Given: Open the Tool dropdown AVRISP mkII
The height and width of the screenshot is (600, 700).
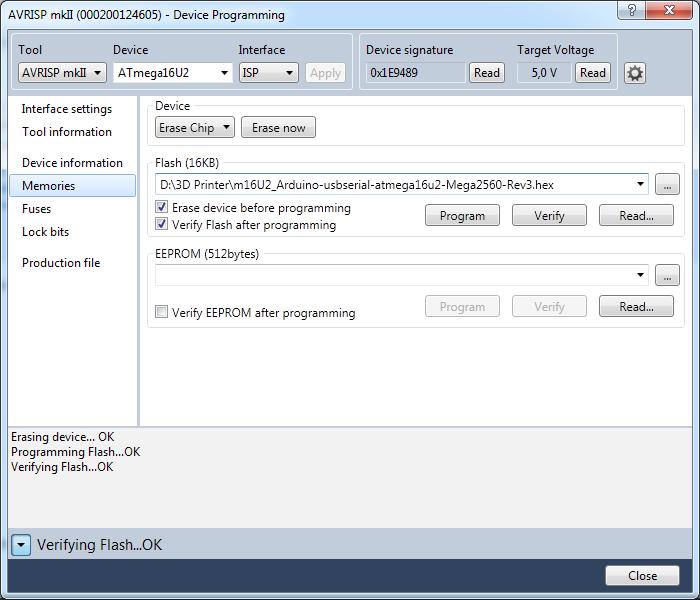Looking at the screenshot, I should pyautogui.click(x=62, y=73).
